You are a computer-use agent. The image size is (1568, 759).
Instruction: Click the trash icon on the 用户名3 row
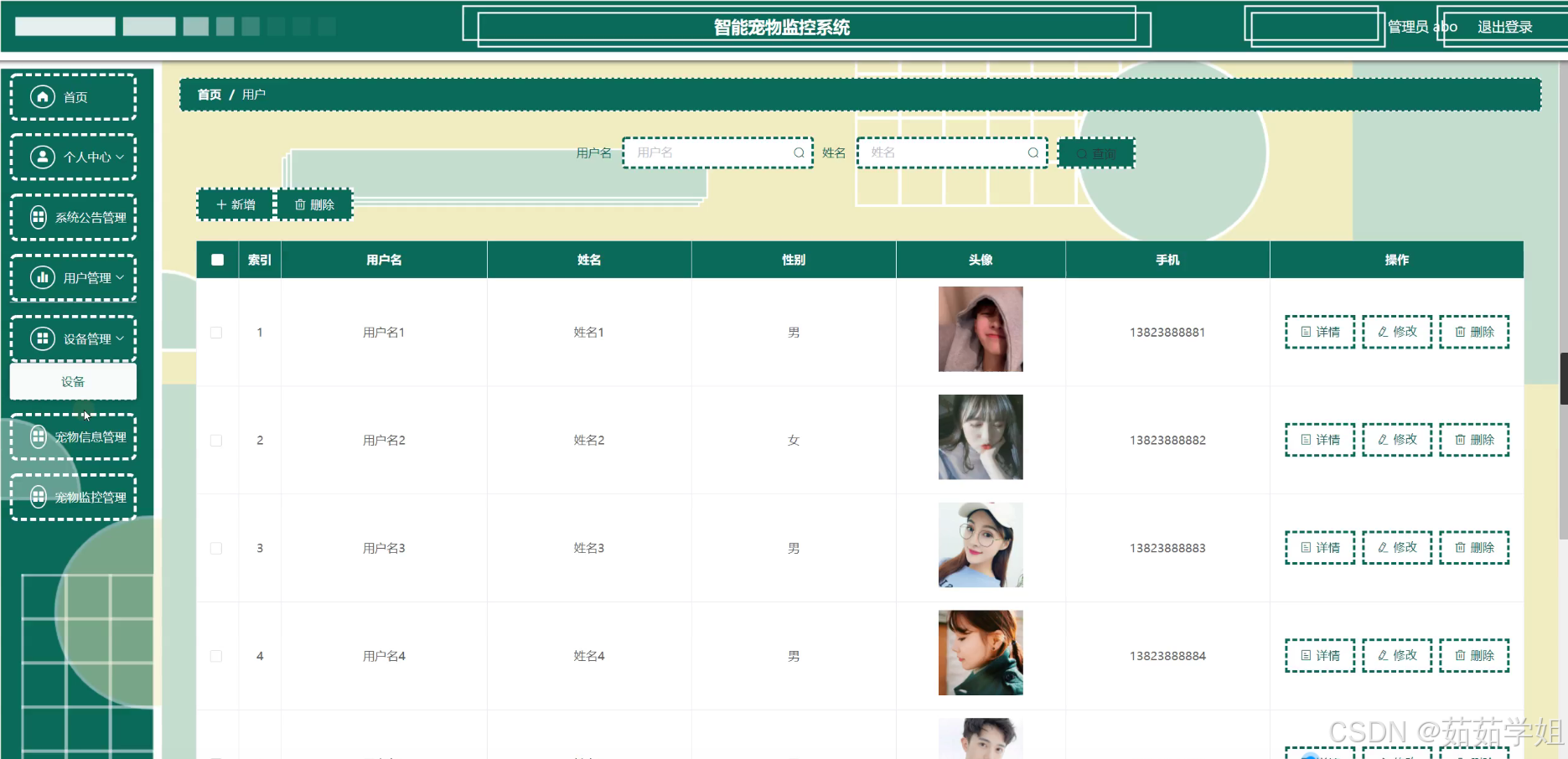(x=1460, y=548)
